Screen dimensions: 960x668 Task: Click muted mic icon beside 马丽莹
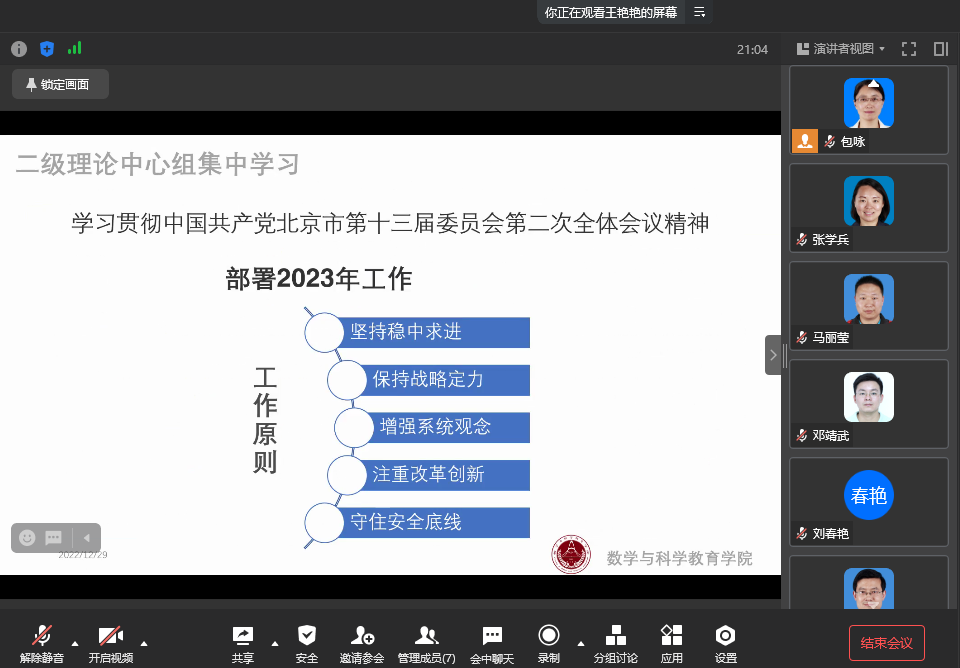[801, 337]
